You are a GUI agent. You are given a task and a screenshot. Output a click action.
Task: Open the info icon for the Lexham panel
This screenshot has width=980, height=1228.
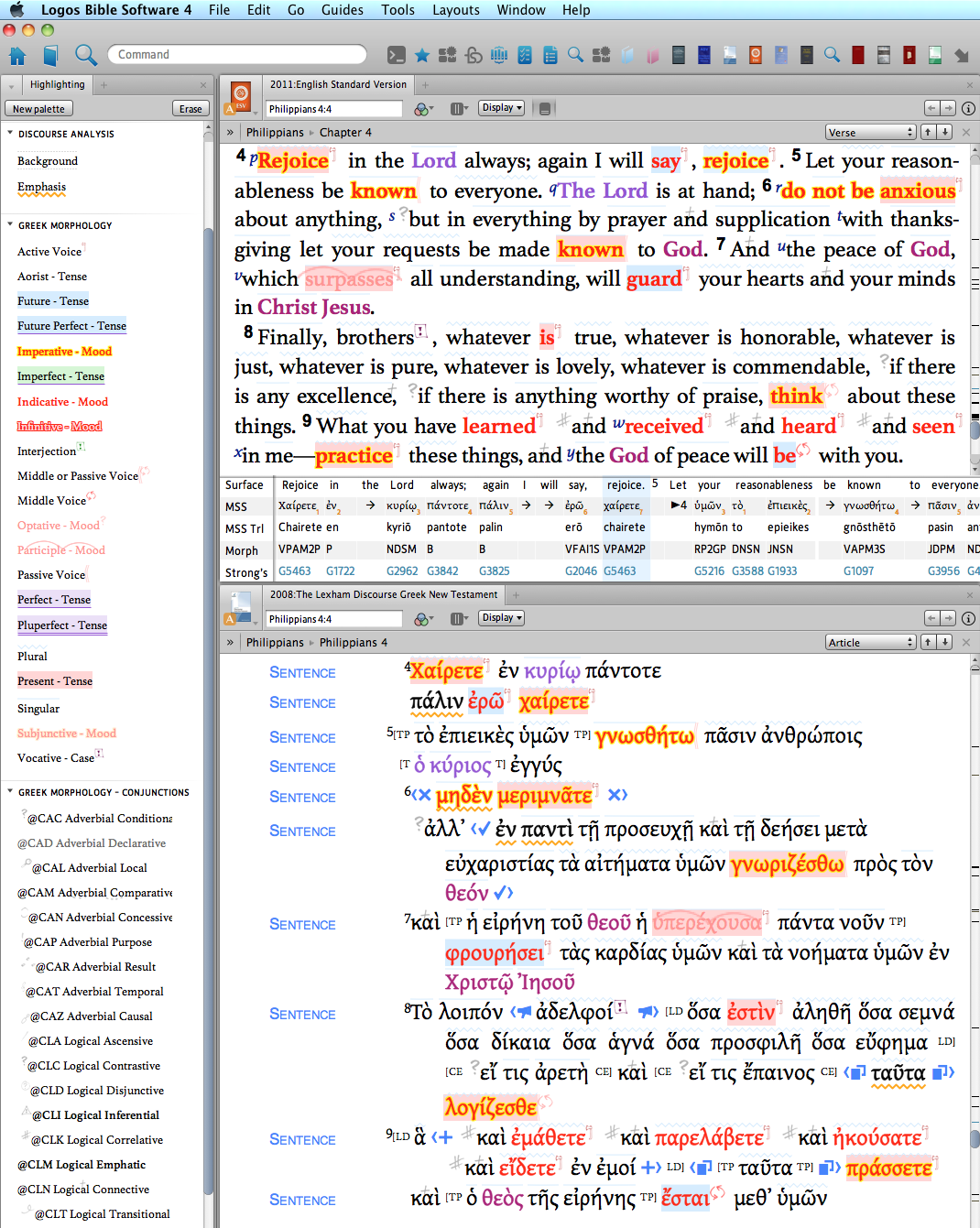coord(968,618)
